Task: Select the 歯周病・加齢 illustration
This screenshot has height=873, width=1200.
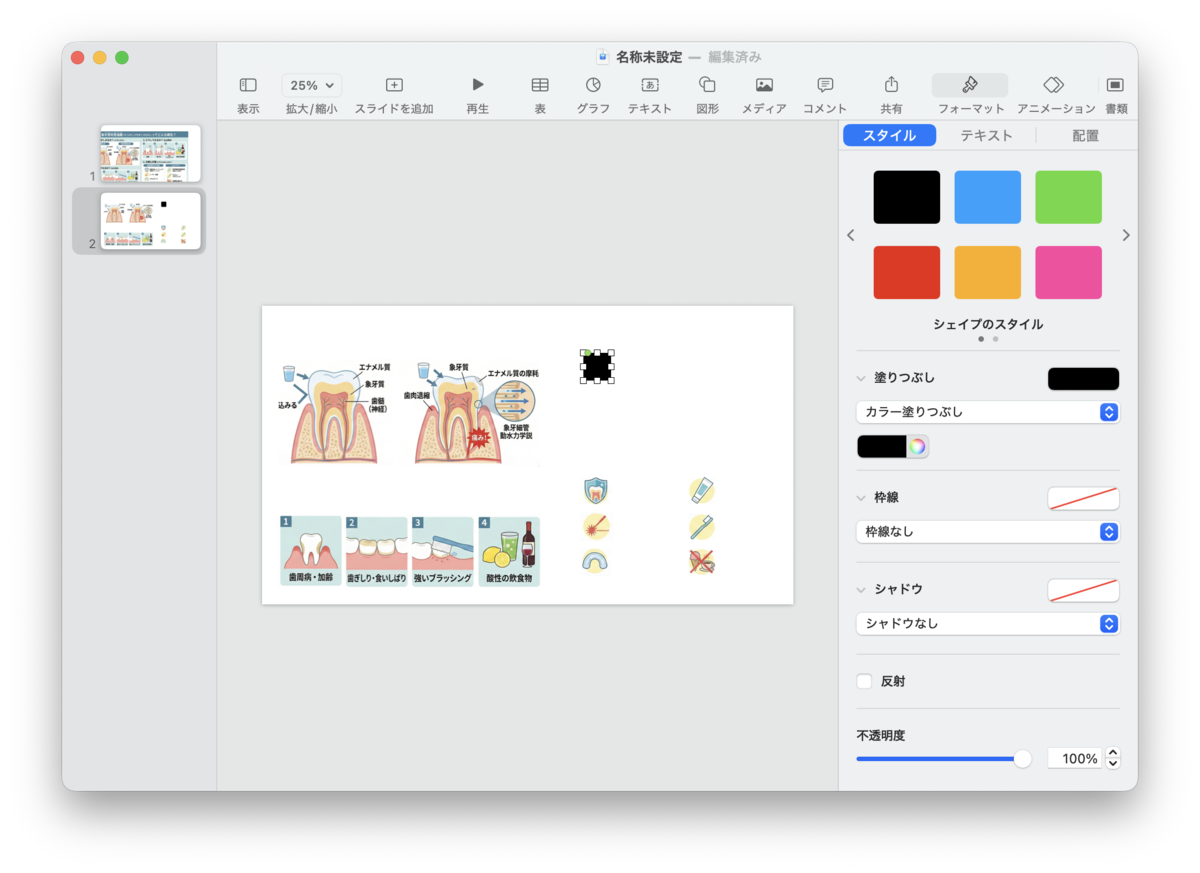Action: [x=310, y=551]
